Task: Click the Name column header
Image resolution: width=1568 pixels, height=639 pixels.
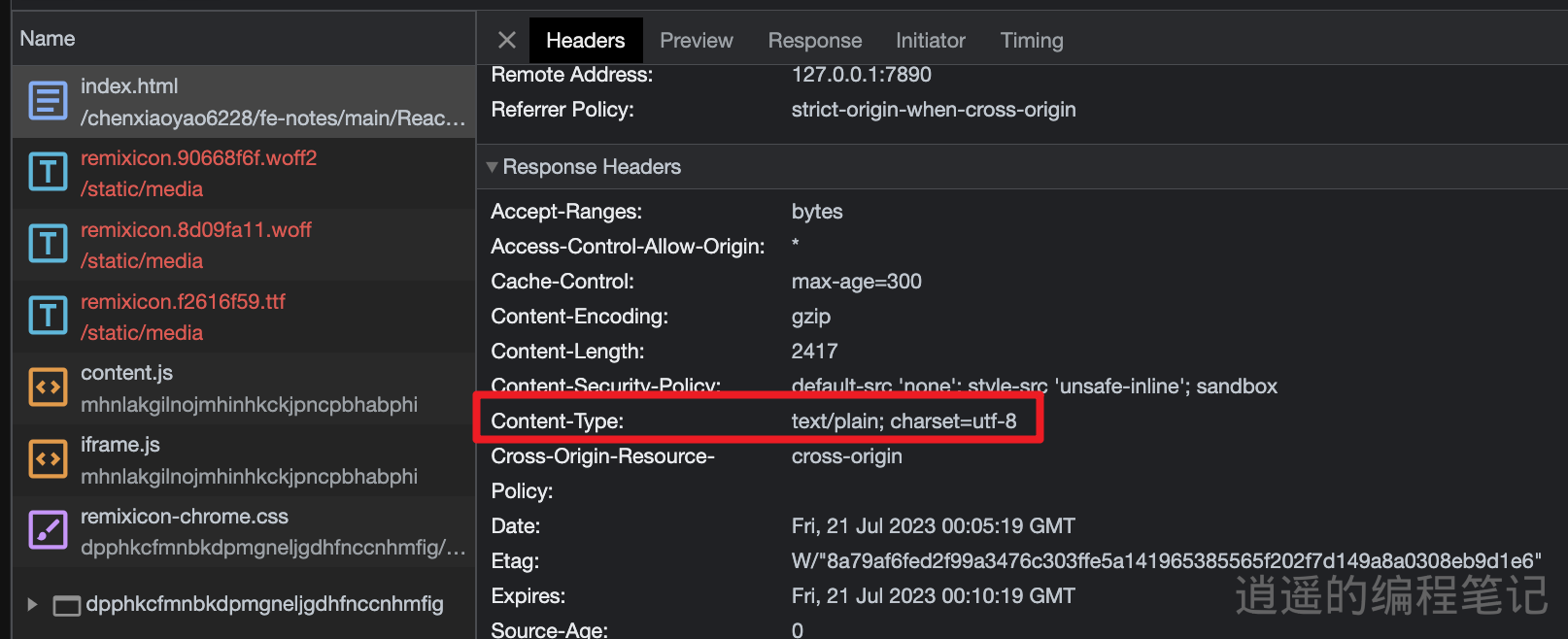Action: pyautogui.click(x=48, y=39)
